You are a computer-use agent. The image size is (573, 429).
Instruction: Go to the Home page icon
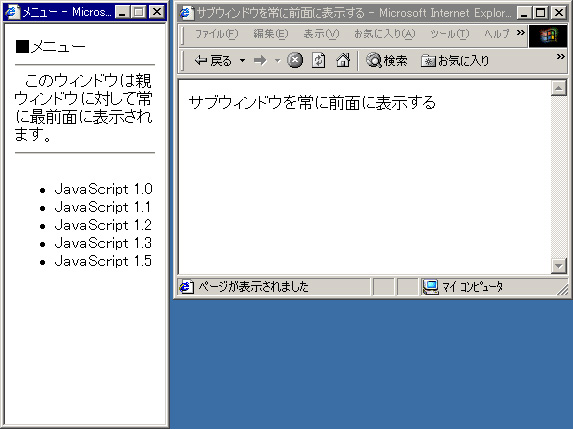coord(343,60)
